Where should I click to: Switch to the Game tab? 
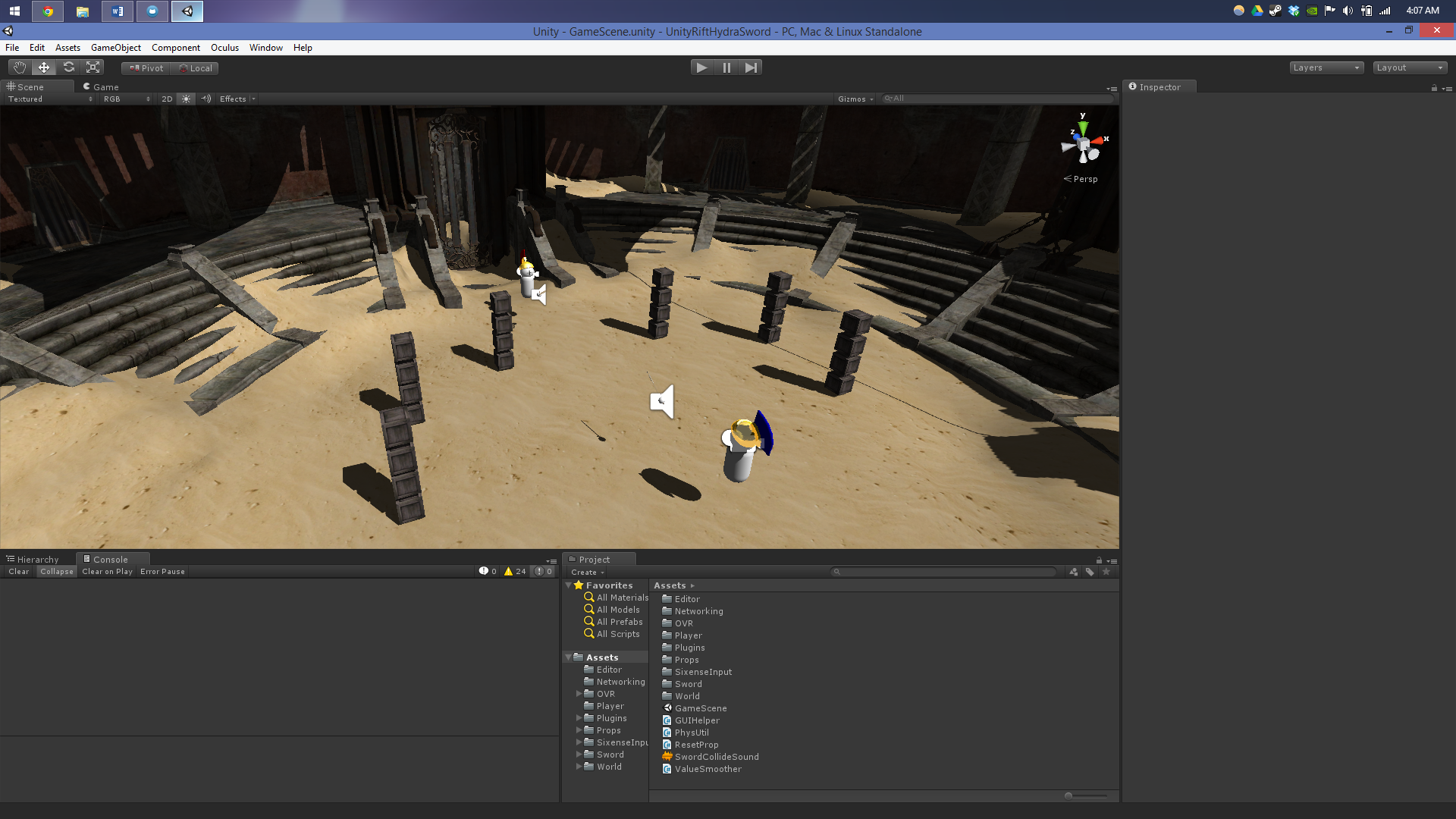(102, 87)
